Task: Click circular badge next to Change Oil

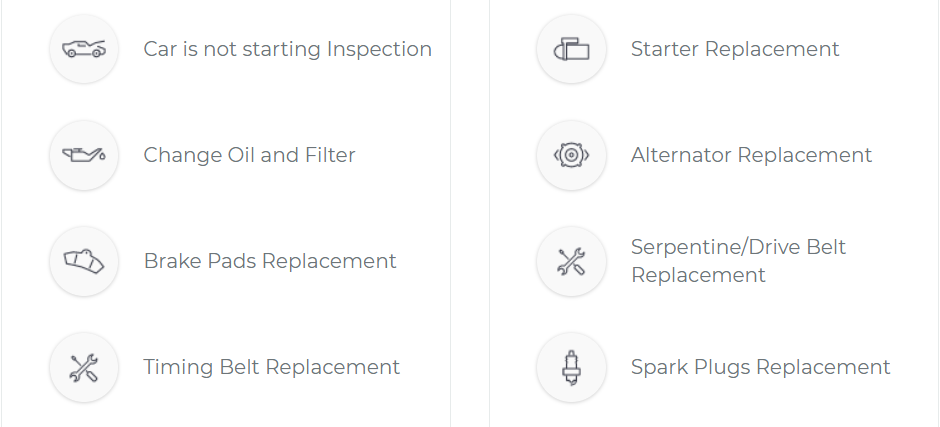Action: [x=84, y=155]
